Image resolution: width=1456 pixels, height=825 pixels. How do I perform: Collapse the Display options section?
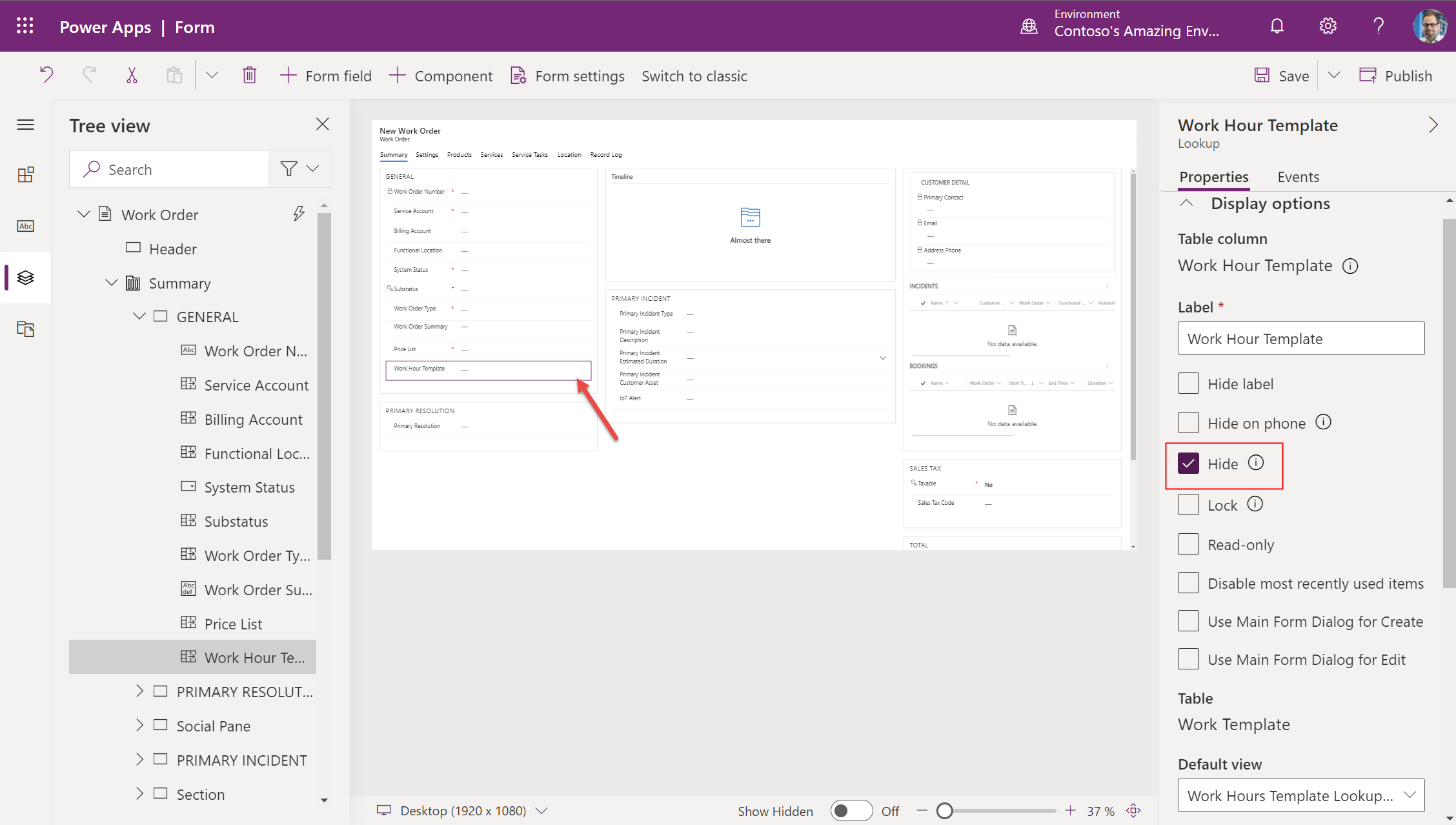click(1186, 203)
